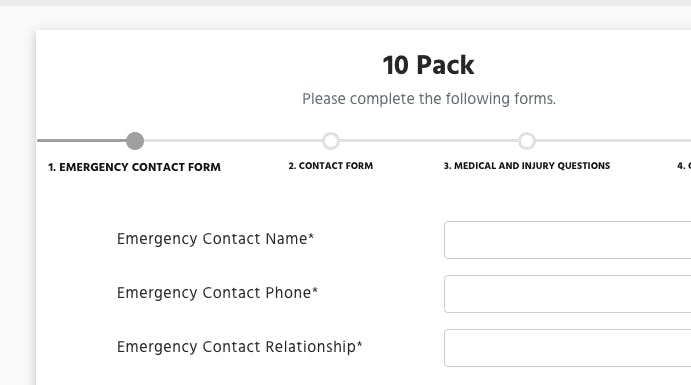Click the 'Emergency Contact Name*' label text
This screenshot has height=385, width=691.
click(x=215, y=239)
